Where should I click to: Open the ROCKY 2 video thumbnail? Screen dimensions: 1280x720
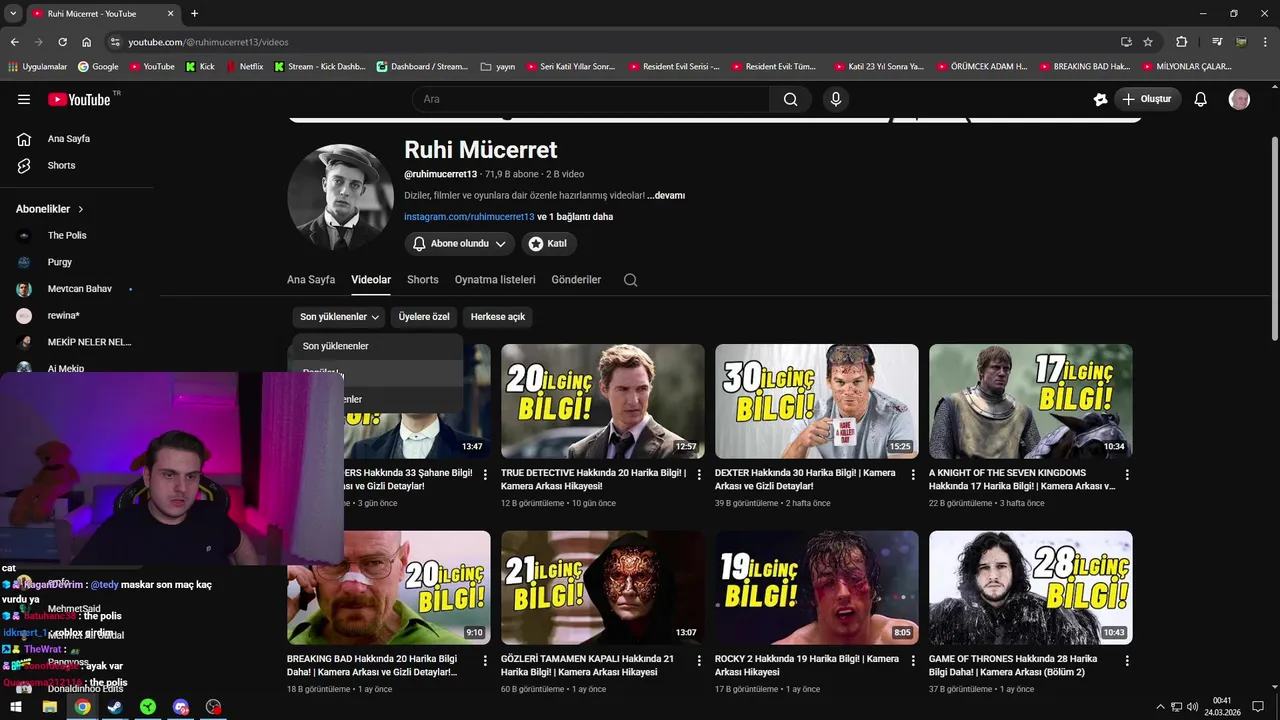[817, 587]
